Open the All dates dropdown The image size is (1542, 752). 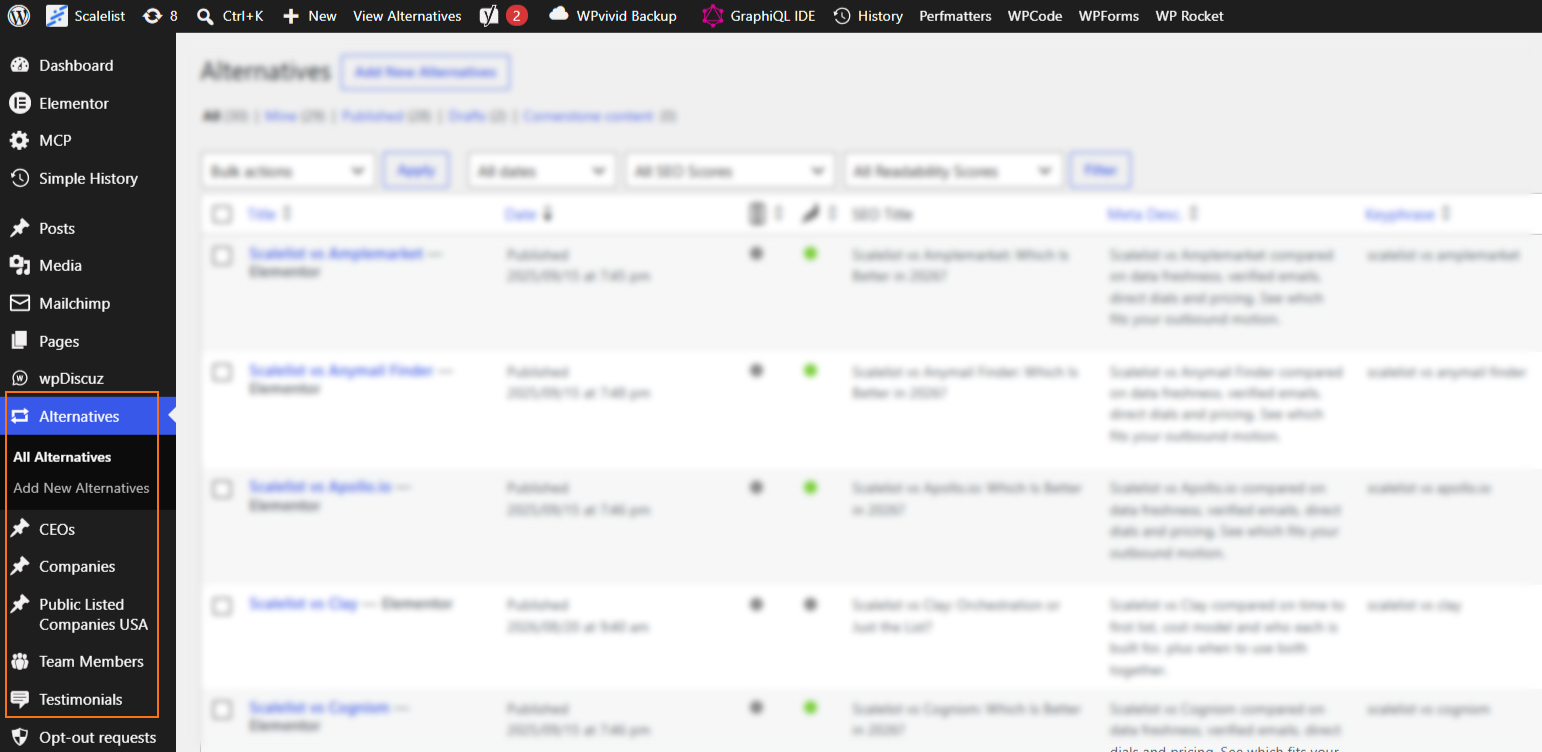[x=541, y=171]
